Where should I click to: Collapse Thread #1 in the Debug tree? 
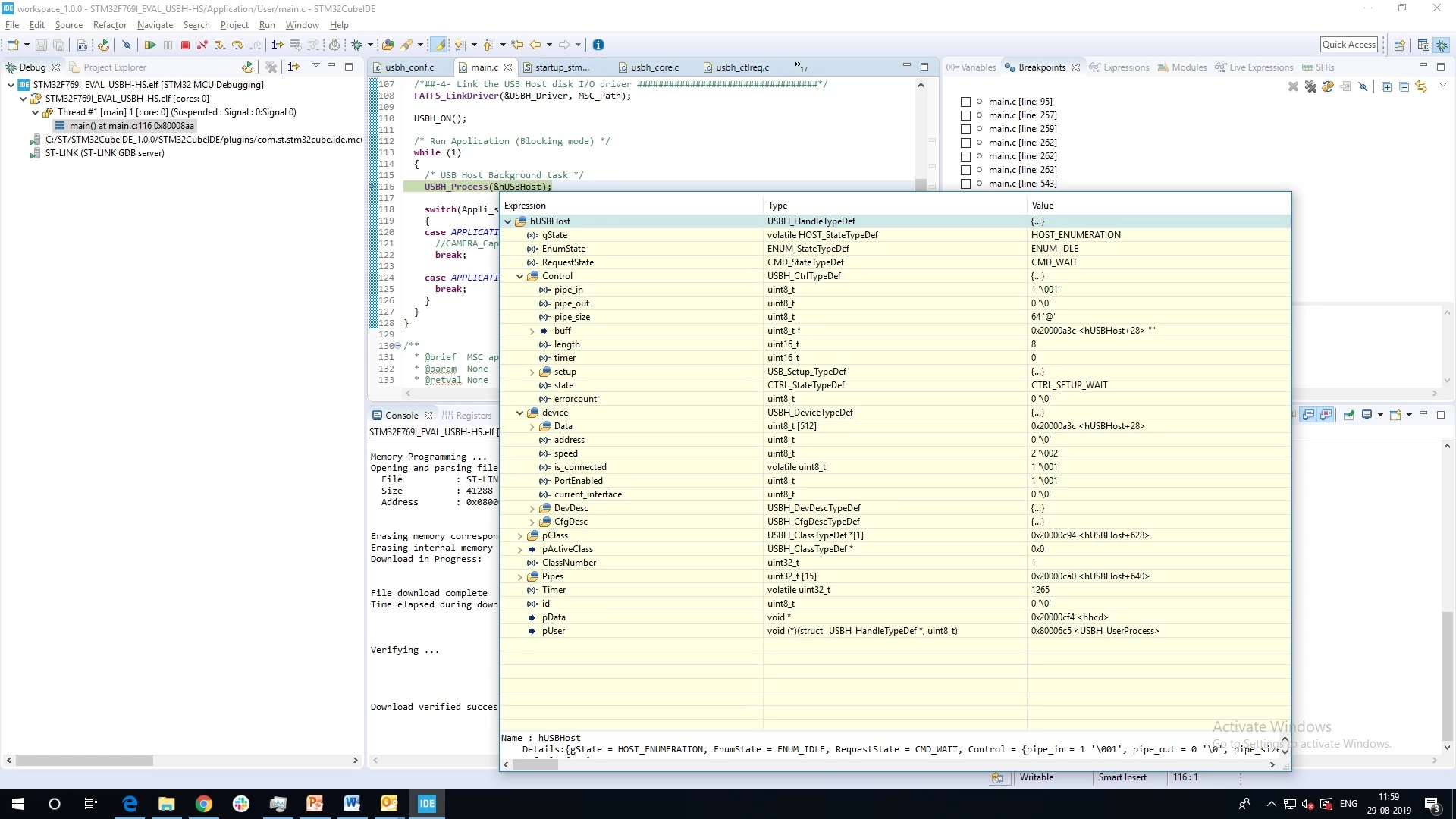click(35, 112)
